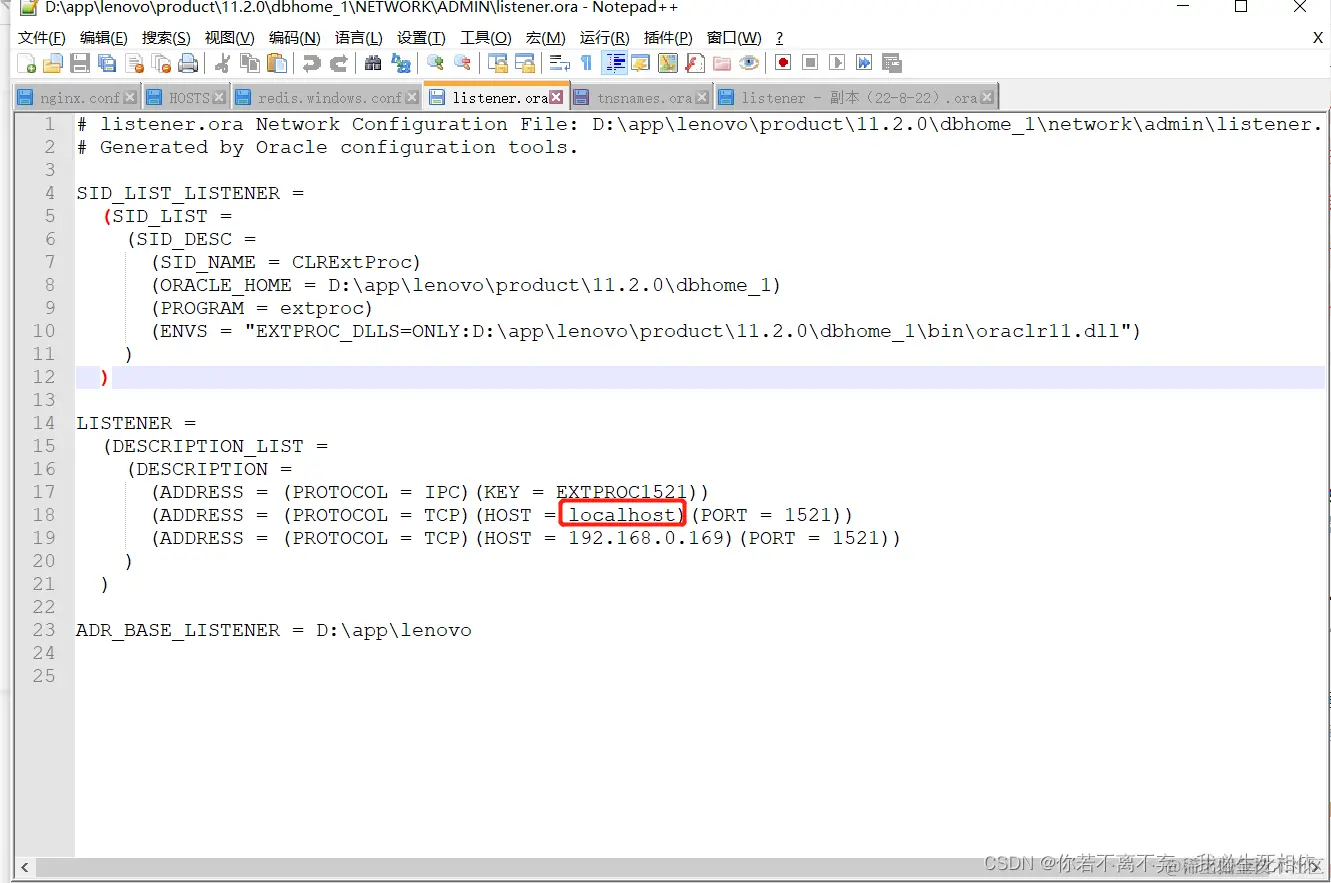The height and width of the screenshot is (883, 1331).
Task: Click the synchronize horizontal scrolling icon
Action: point(524,63)
